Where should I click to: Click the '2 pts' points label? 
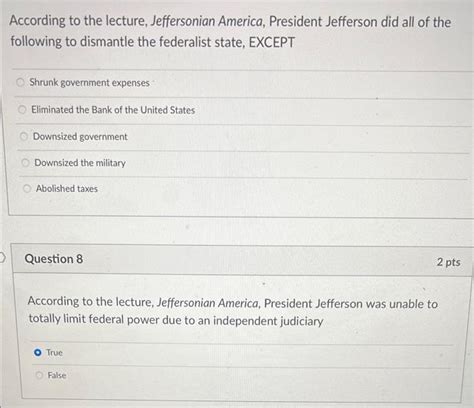[x=448, y=262]
